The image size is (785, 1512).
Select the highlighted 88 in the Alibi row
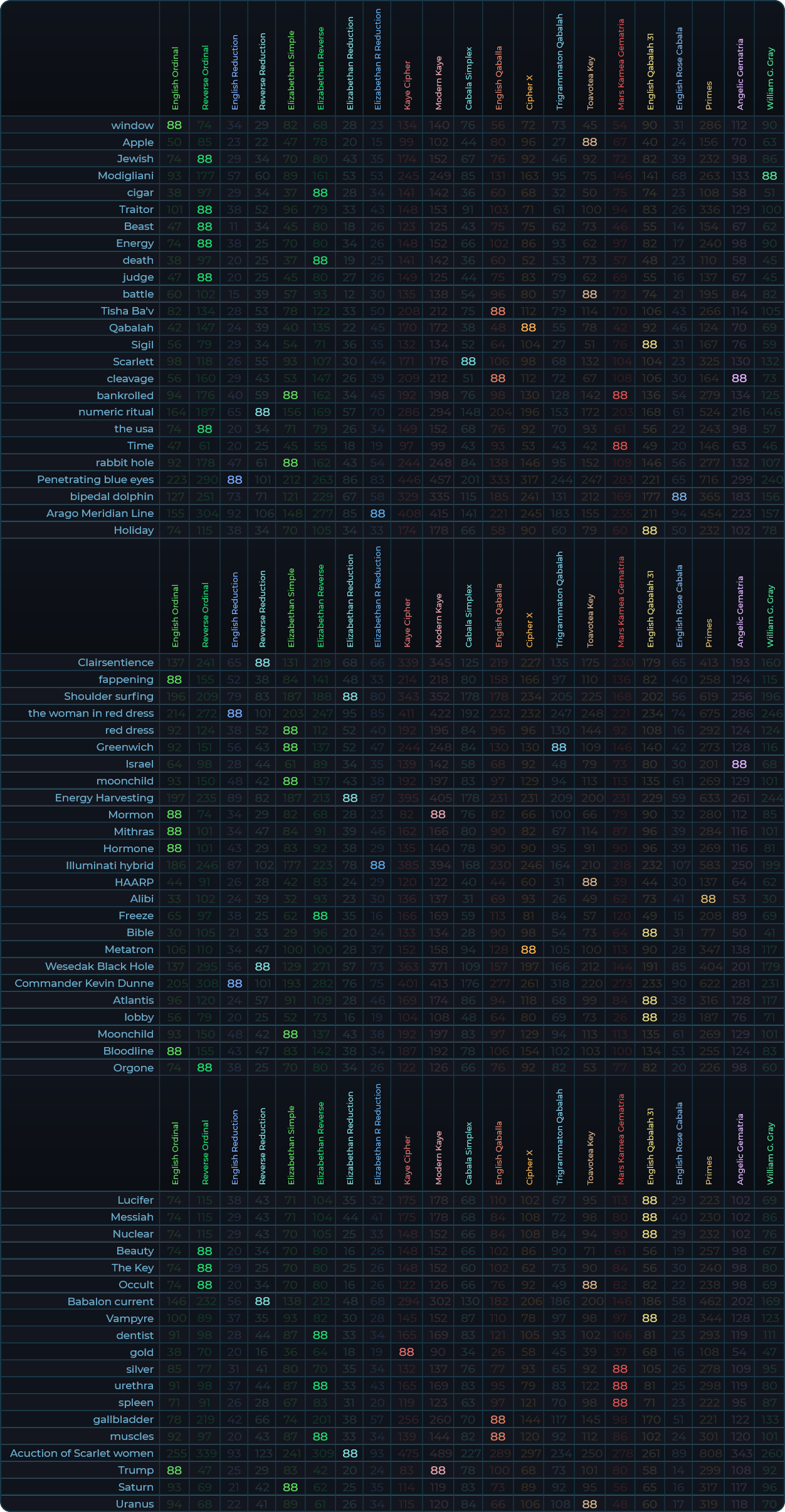[708, 899]
